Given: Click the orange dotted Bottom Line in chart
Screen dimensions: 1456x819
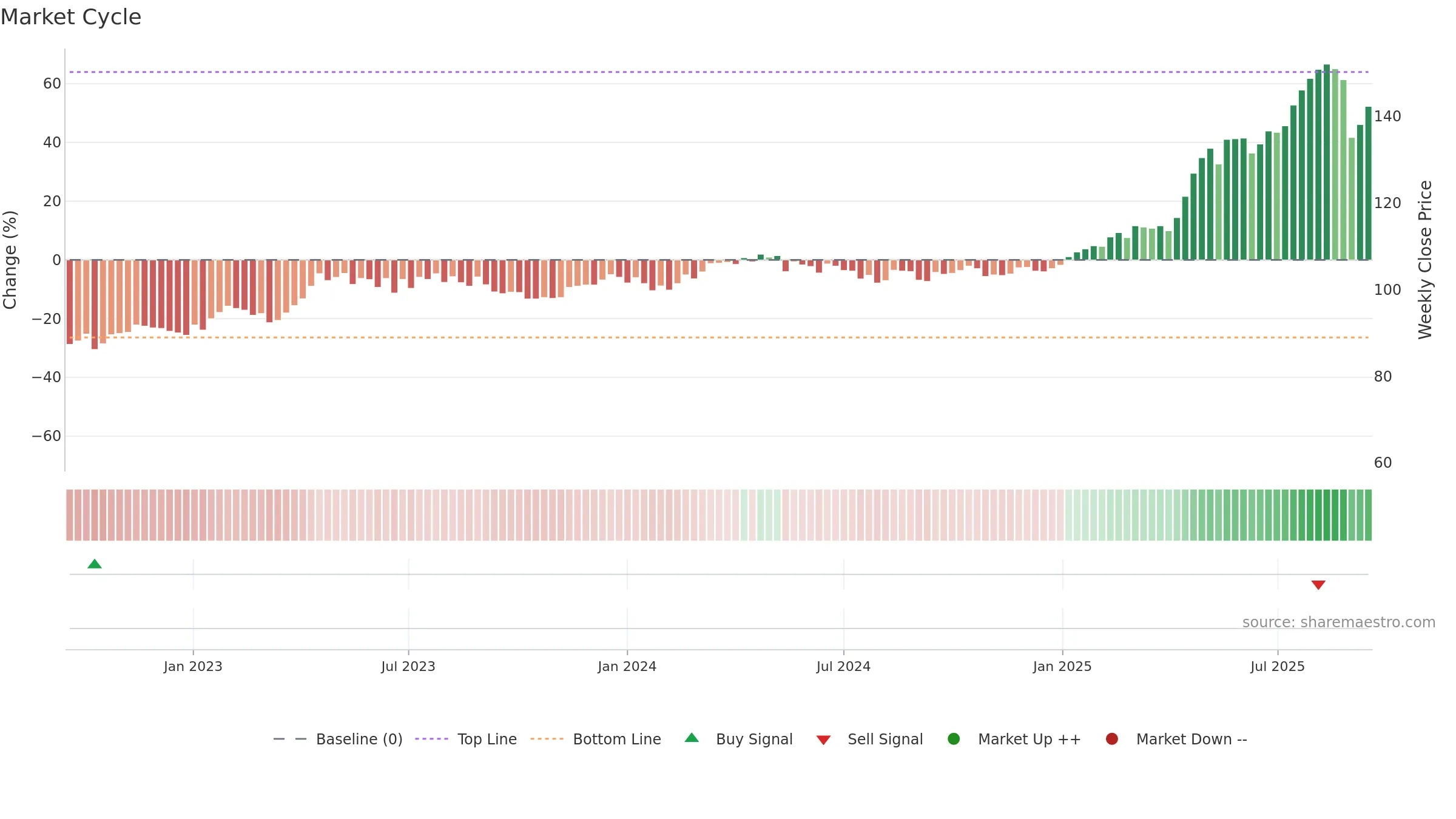Looking at the screenshot, I should [x=719, y=337].
